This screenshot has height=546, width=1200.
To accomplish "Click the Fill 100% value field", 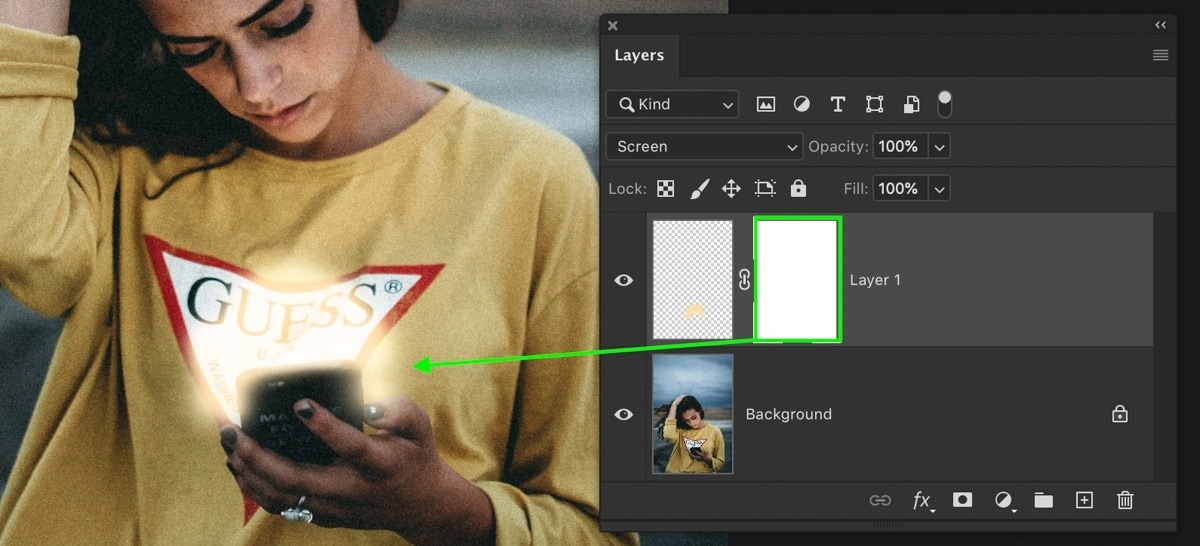I will (x=898, y=188).
